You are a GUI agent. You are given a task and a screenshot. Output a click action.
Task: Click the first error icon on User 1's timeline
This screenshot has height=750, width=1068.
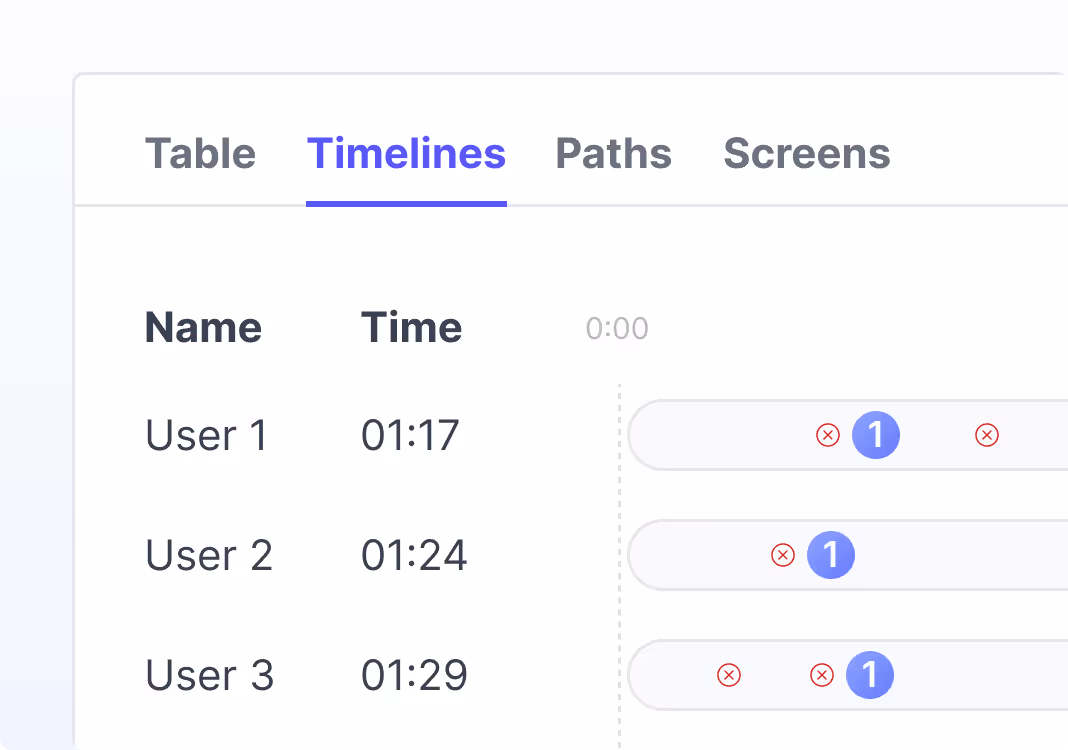tap(827, 435)
